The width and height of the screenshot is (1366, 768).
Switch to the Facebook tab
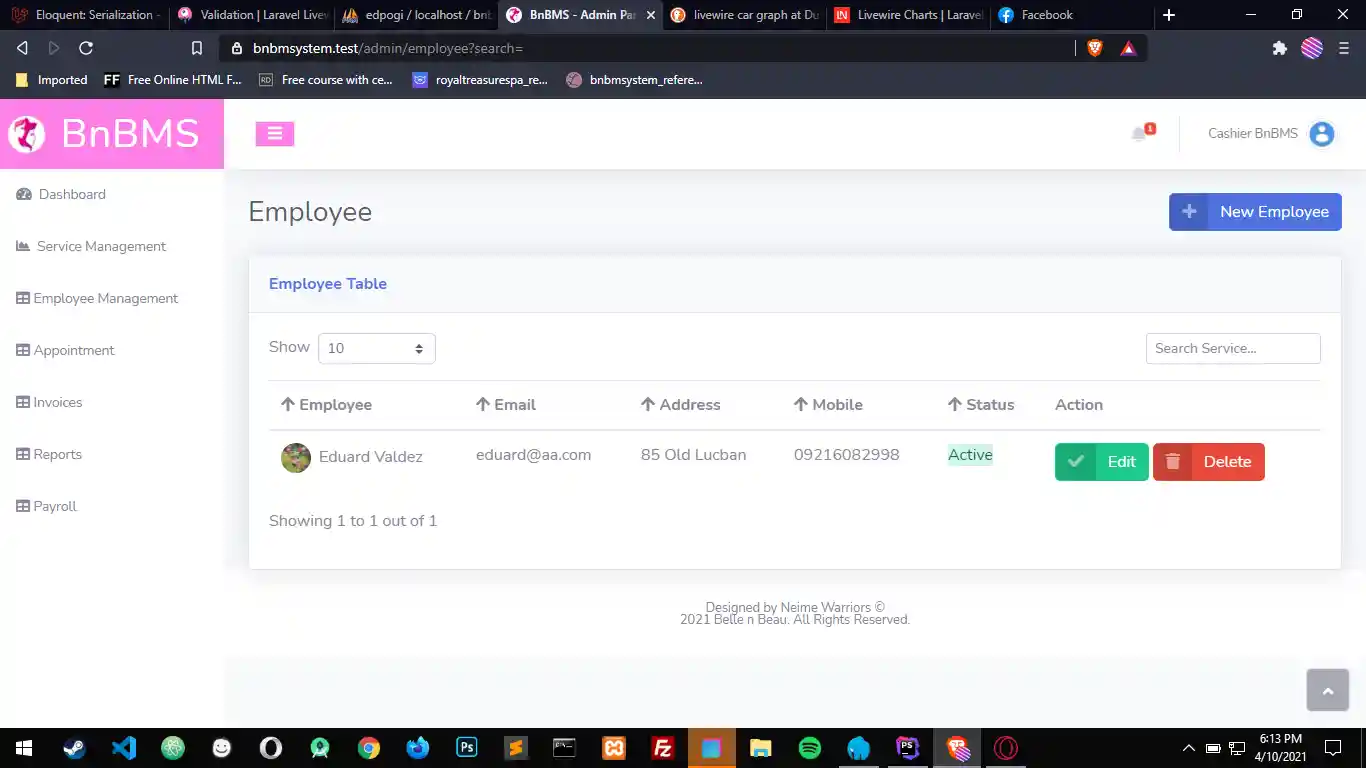point(1072,15)
